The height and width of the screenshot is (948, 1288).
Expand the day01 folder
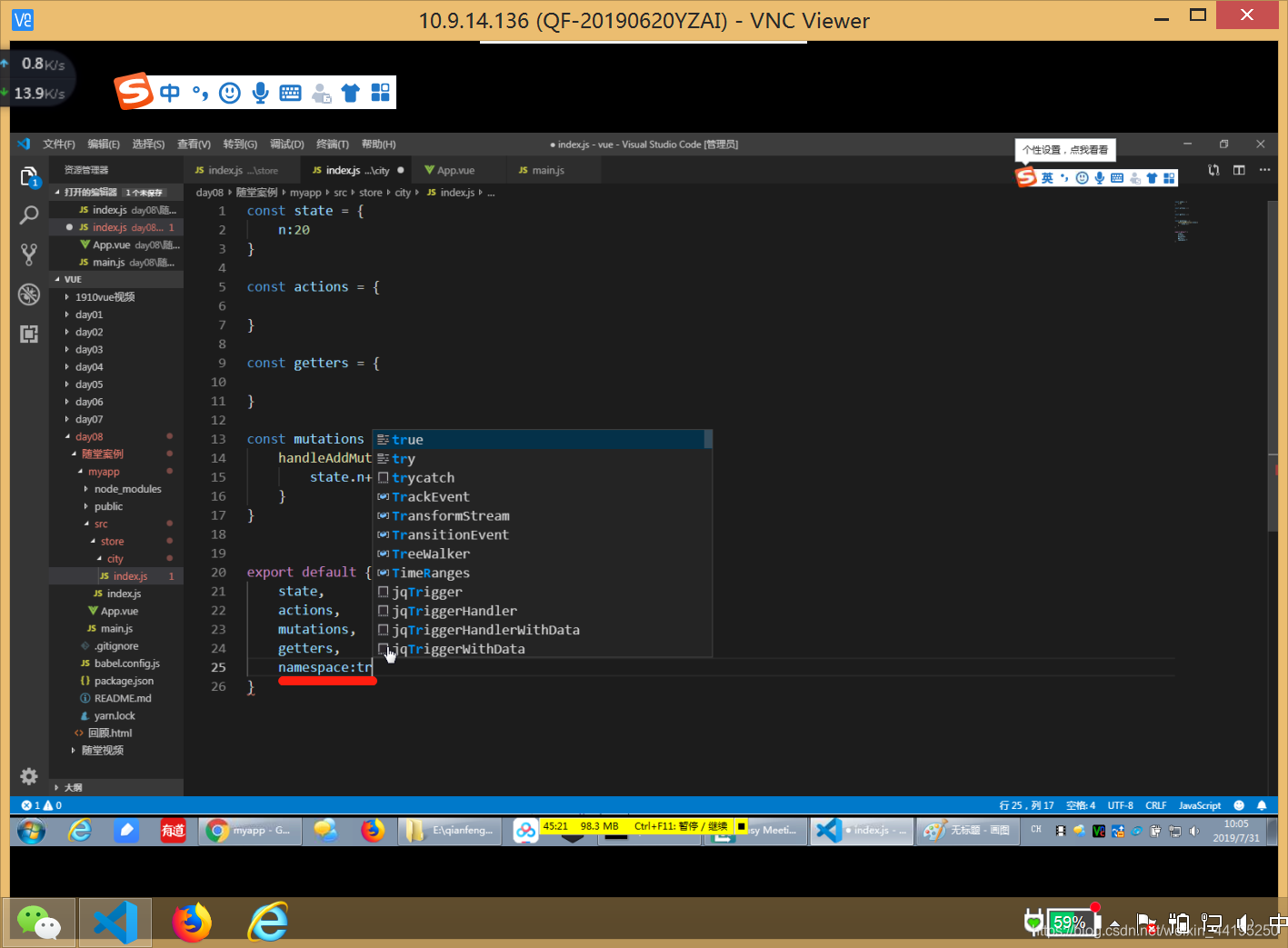[116, 314]
